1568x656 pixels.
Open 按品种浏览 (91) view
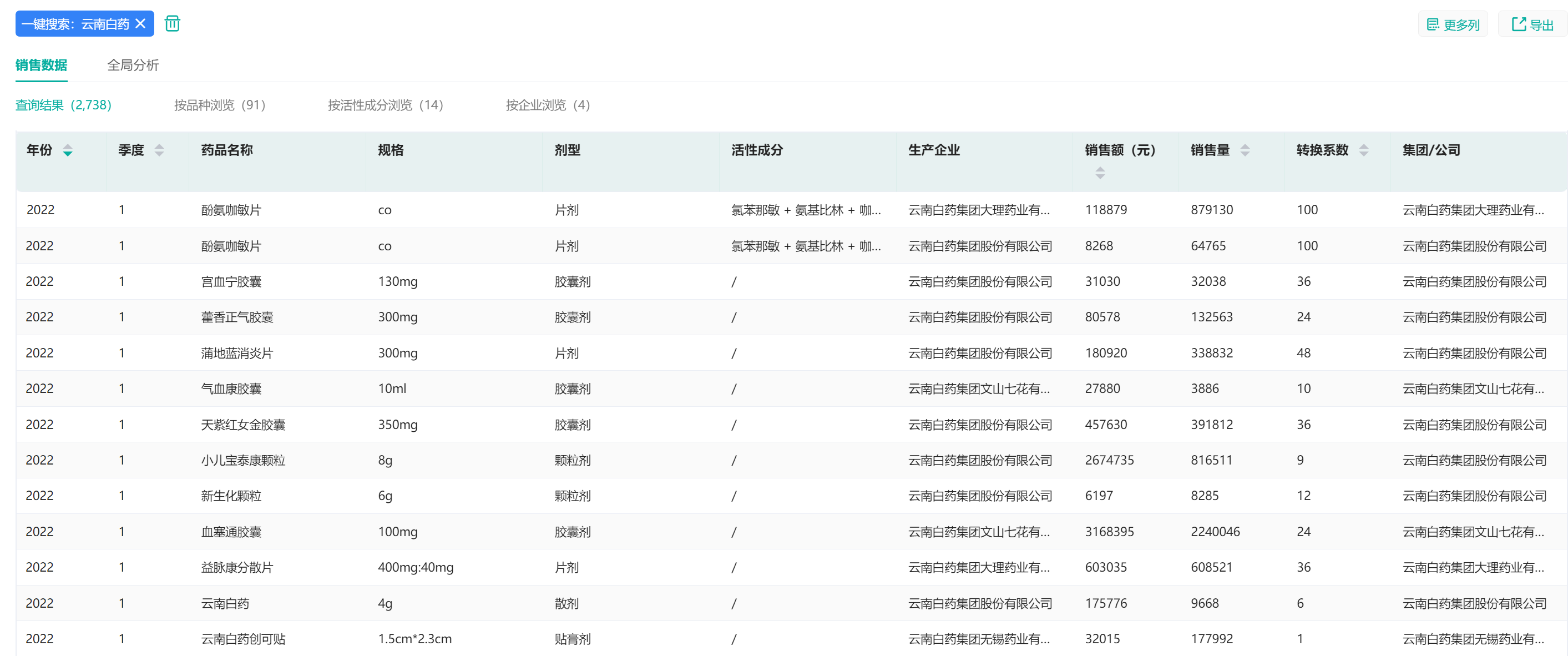(x=219, y=105)
